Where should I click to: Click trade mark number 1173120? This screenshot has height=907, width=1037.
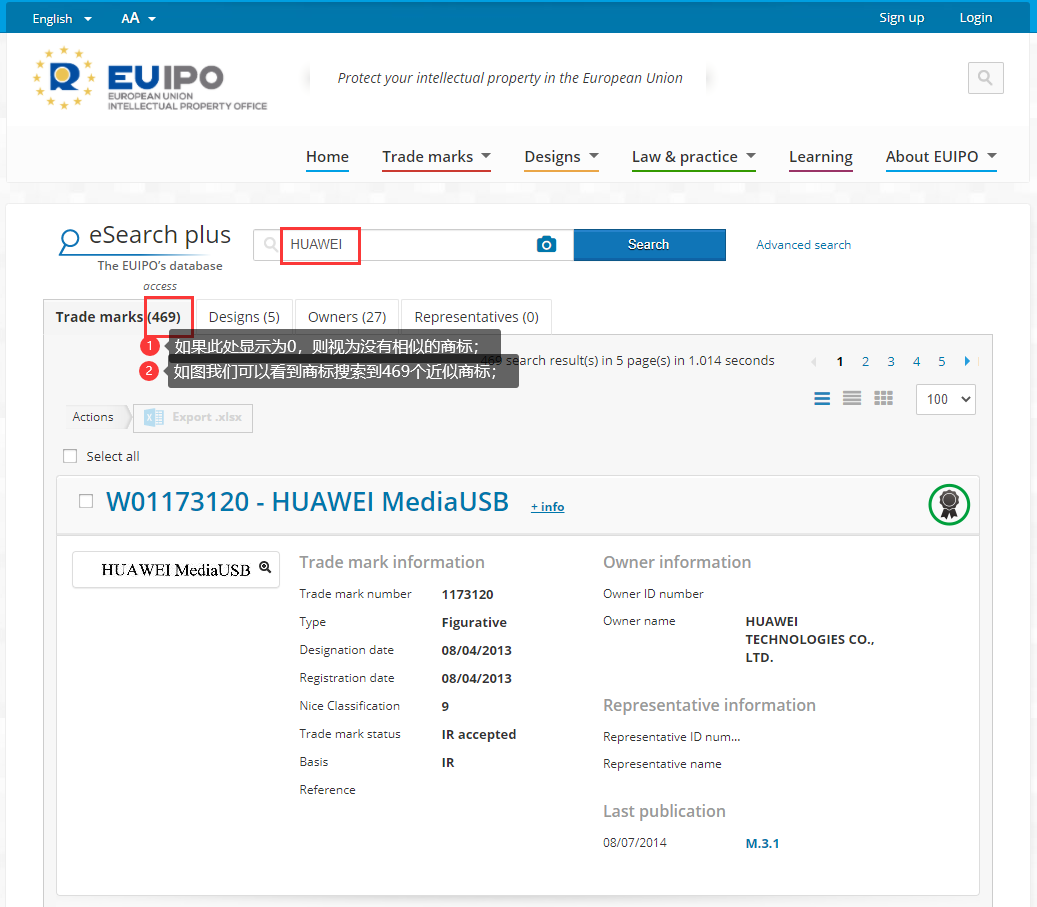click(468, 595)
